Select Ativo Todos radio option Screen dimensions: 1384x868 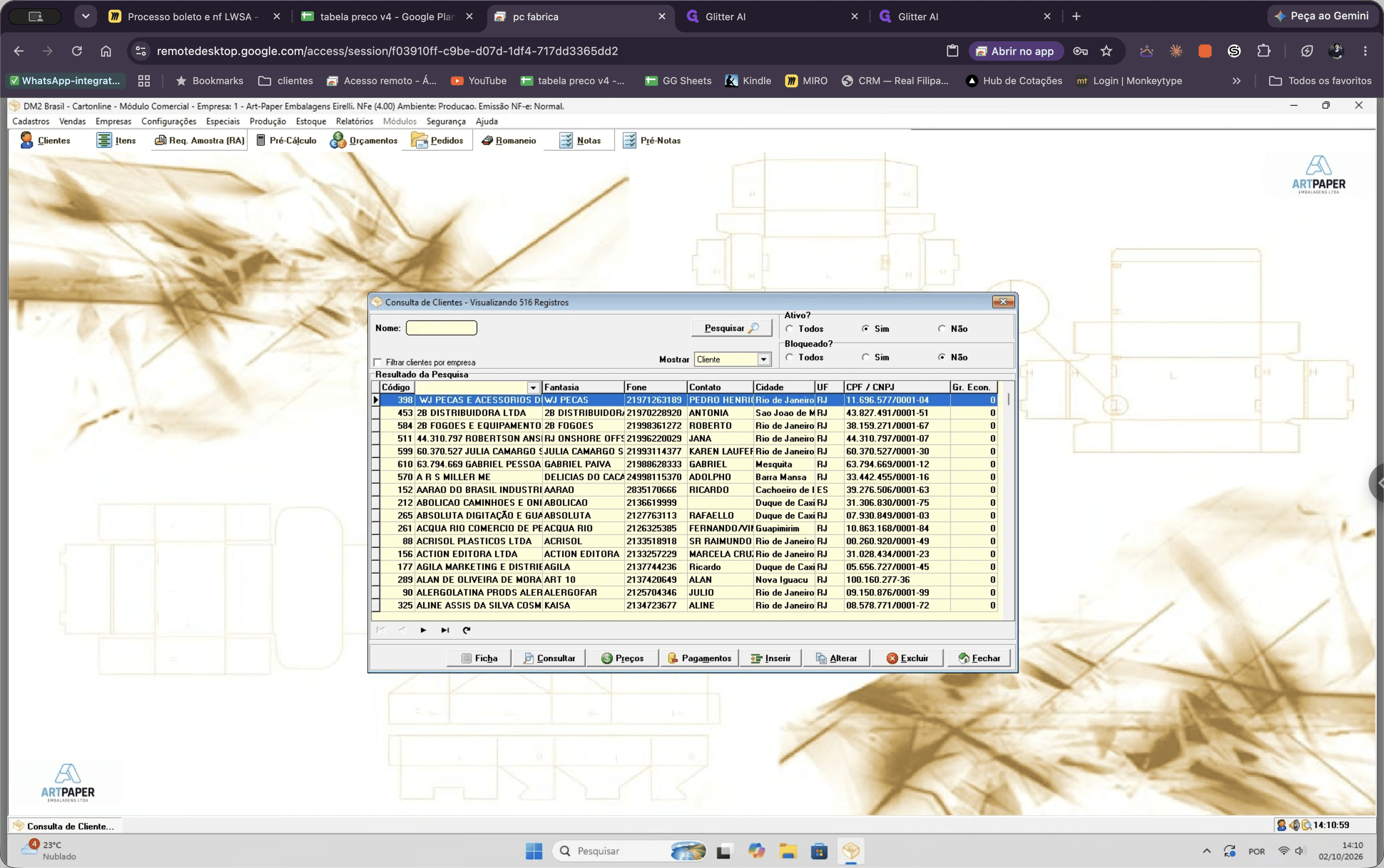click(790, 328)
